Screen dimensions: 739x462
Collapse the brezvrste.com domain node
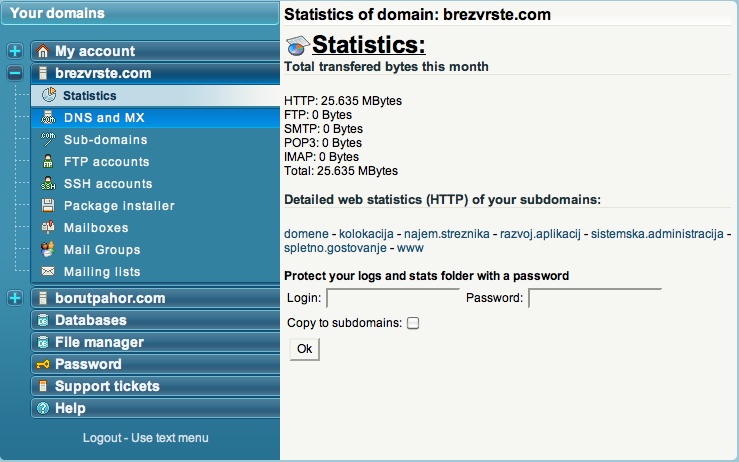point(14,73)
